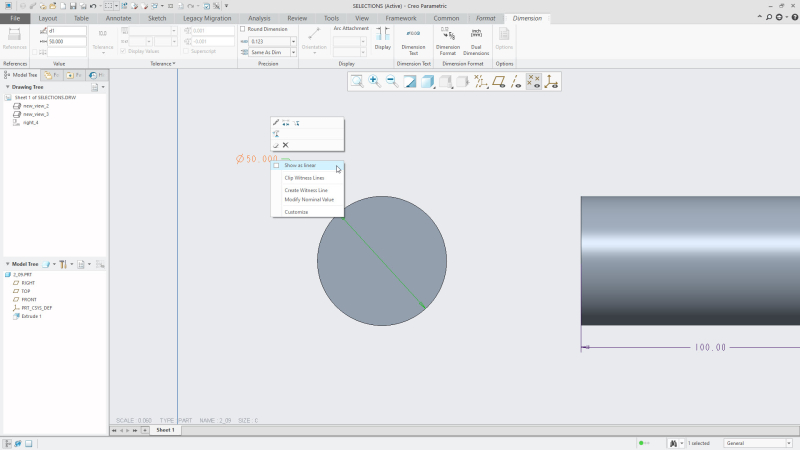Open the Datum Display Filters icon
Image resolution: width=800 pixels, height=450 pixels.
pos(481,82)
